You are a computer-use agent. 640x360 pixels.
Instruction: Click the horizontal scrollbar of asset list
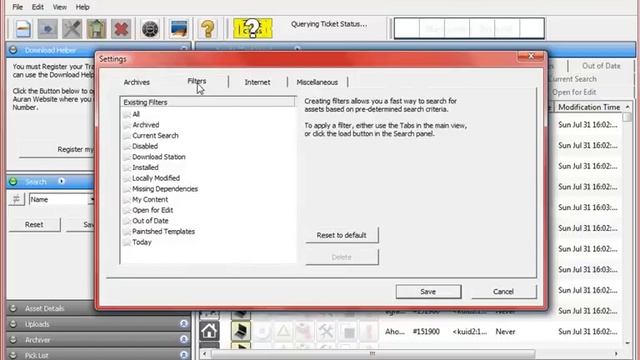(x=372, y=353)
